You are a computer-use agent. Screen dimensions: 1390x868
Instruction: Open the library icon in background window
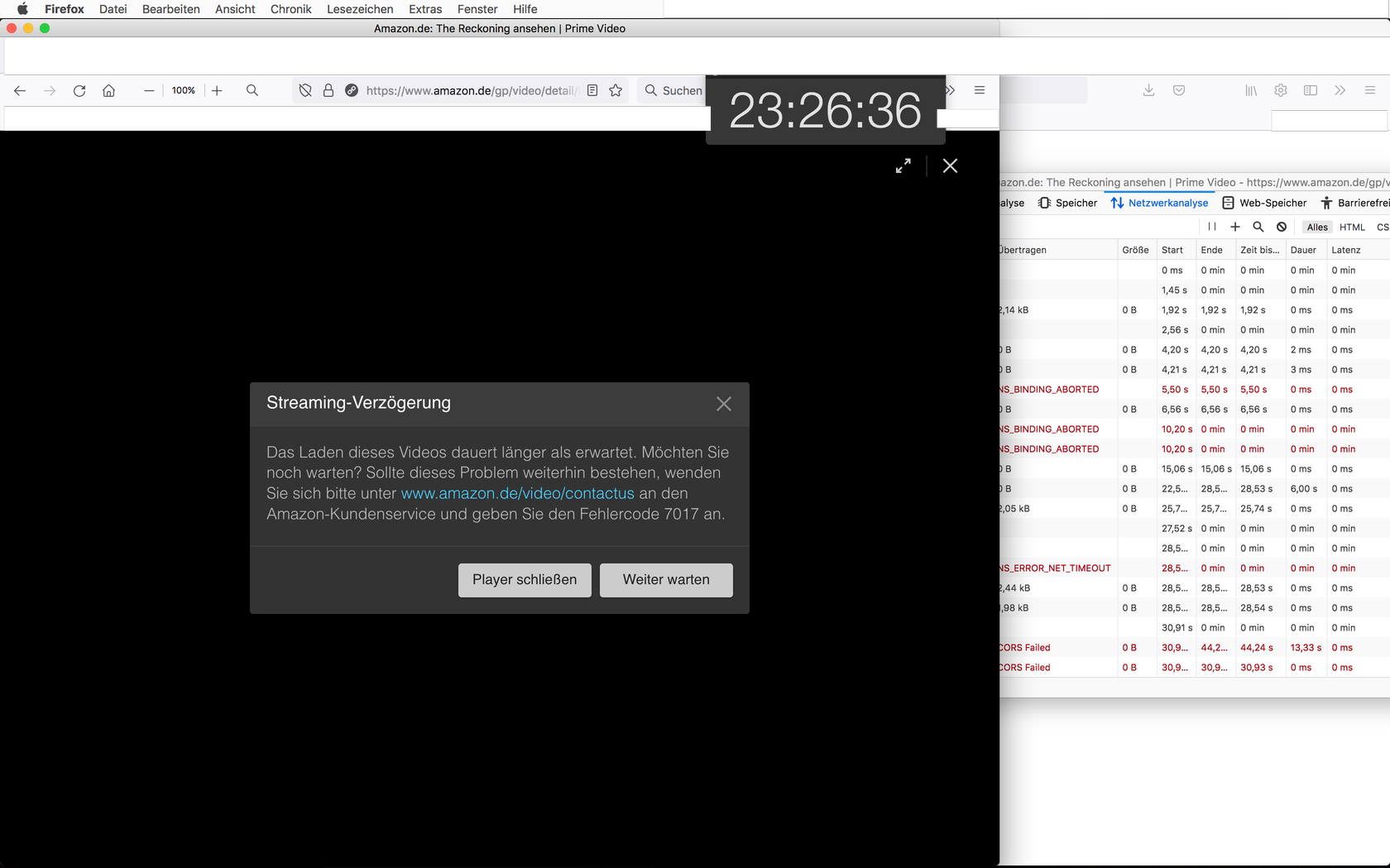(1251, 90)
